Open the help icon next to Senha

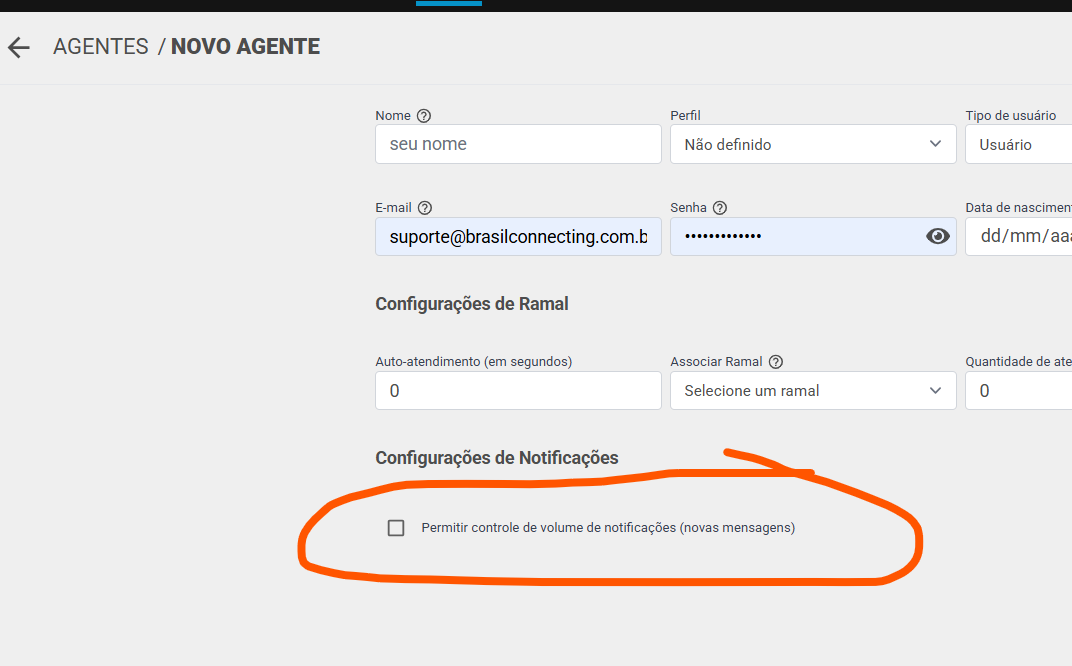point(720,208)
